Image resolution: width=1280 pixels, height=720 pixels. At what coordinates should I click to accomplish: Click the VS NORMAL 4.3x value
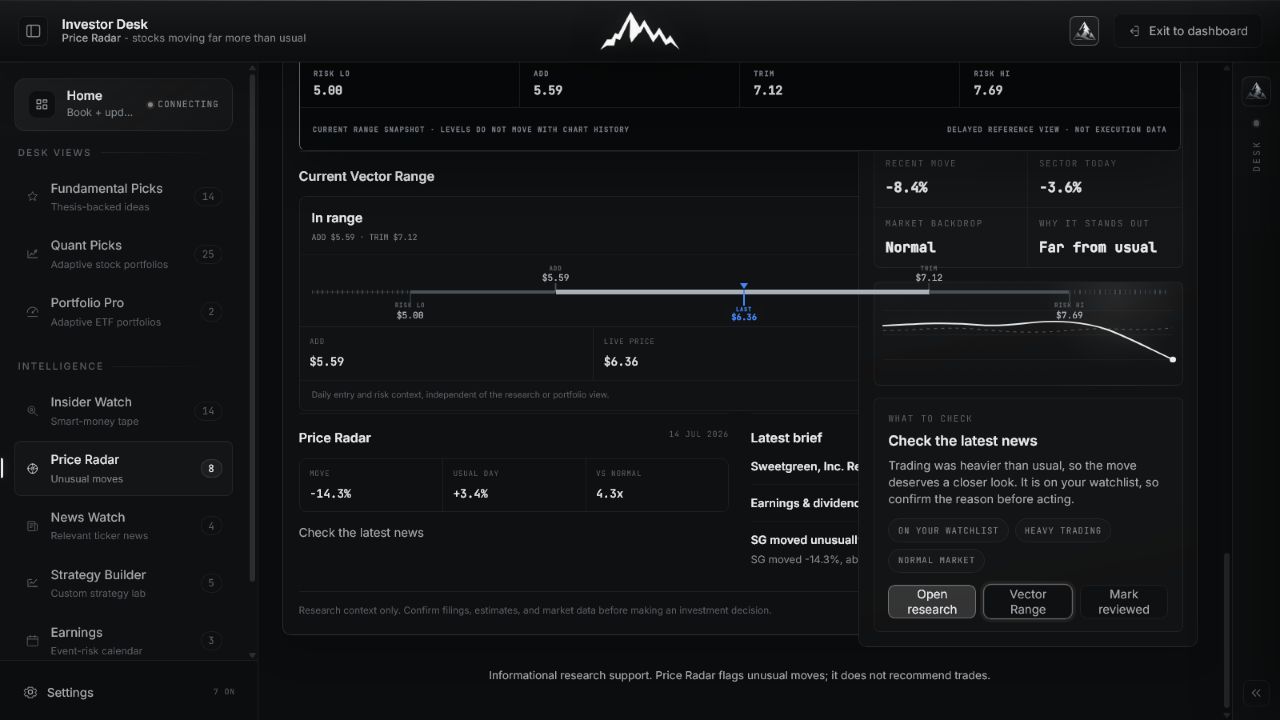point(609,494)
